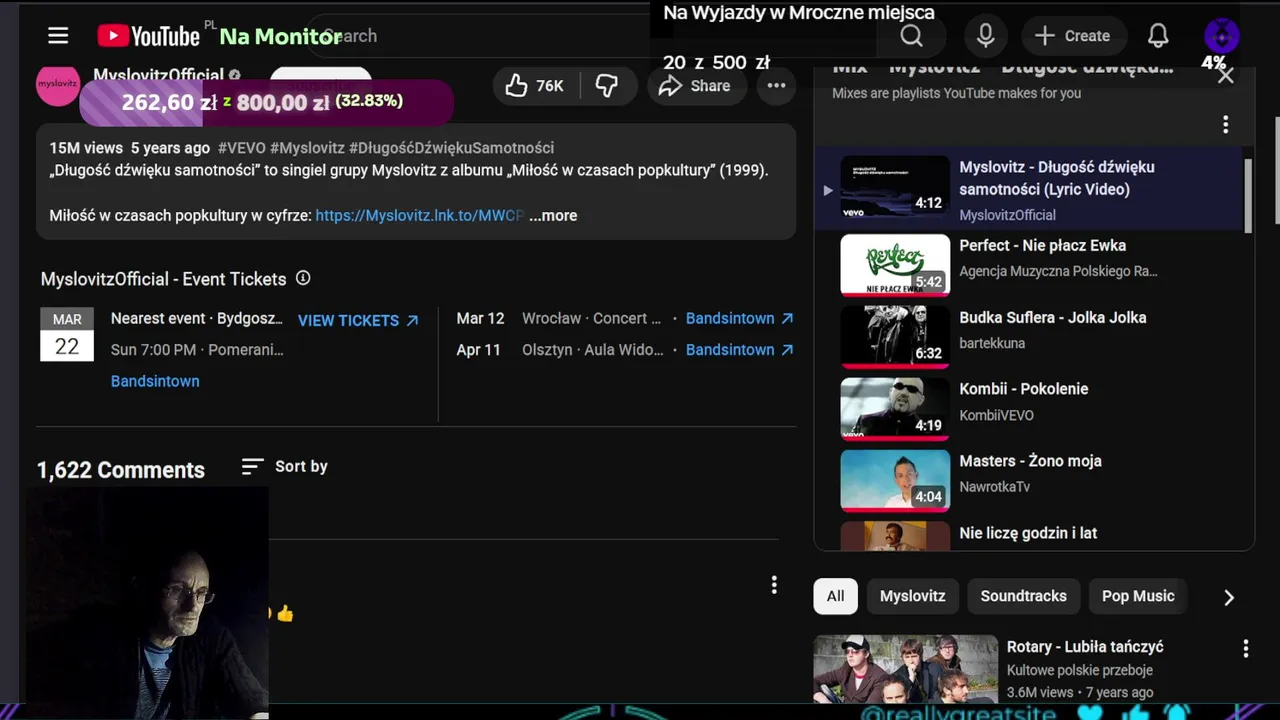Click the MAR 22 date badge

click(67, 334)
